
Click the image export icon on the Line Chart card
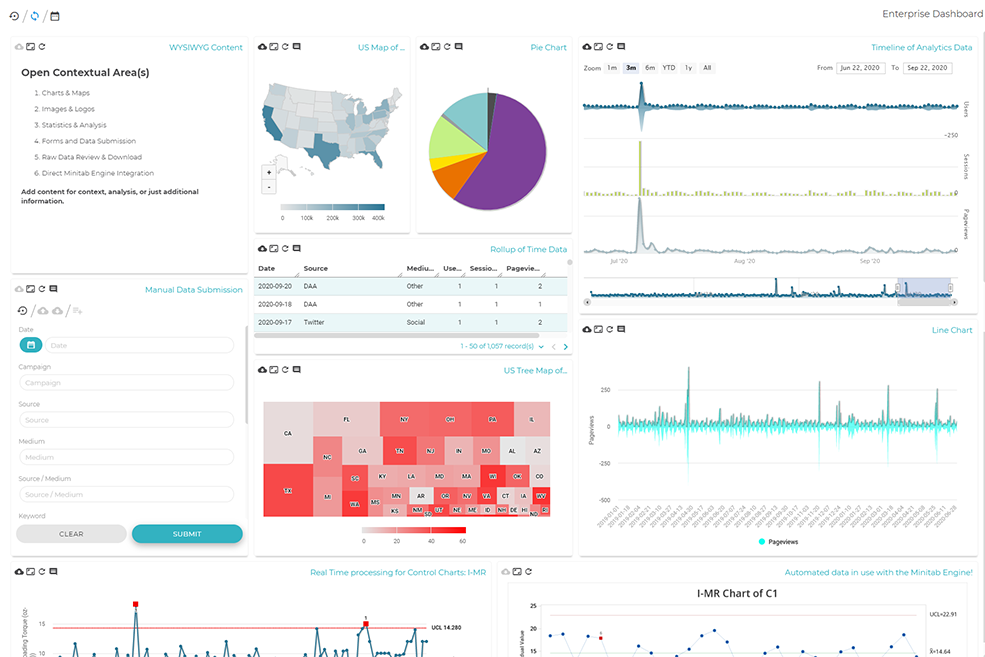pyautogui.click(x=599, y=329)
